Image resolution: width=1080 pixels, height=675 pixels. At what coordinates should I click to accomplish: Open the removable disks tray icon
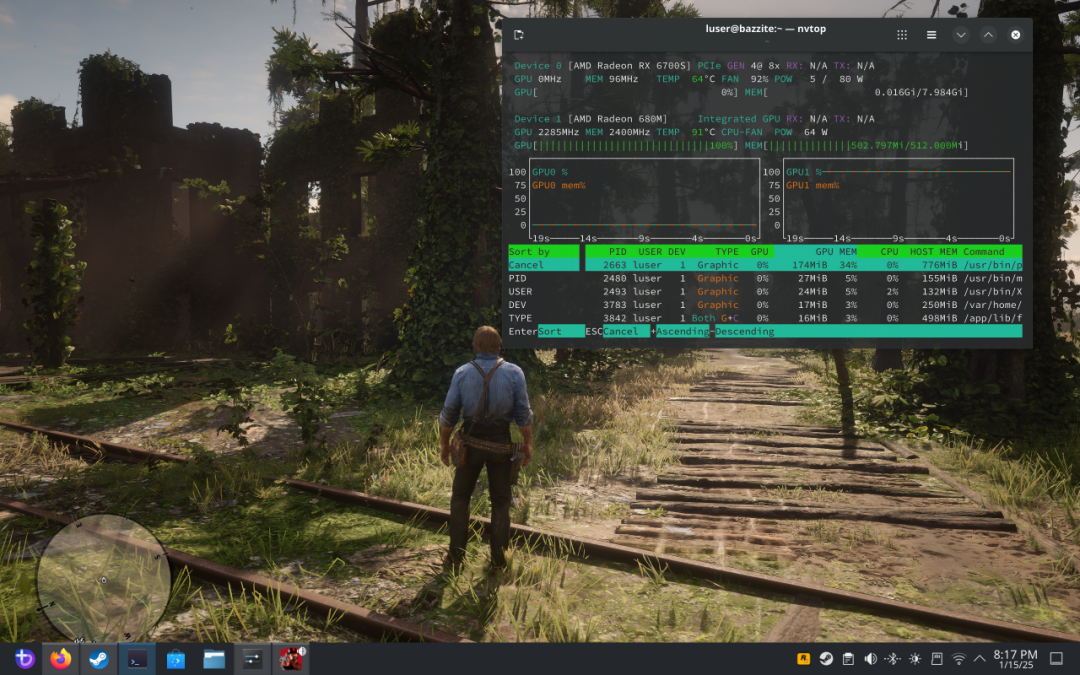(937, 659)
